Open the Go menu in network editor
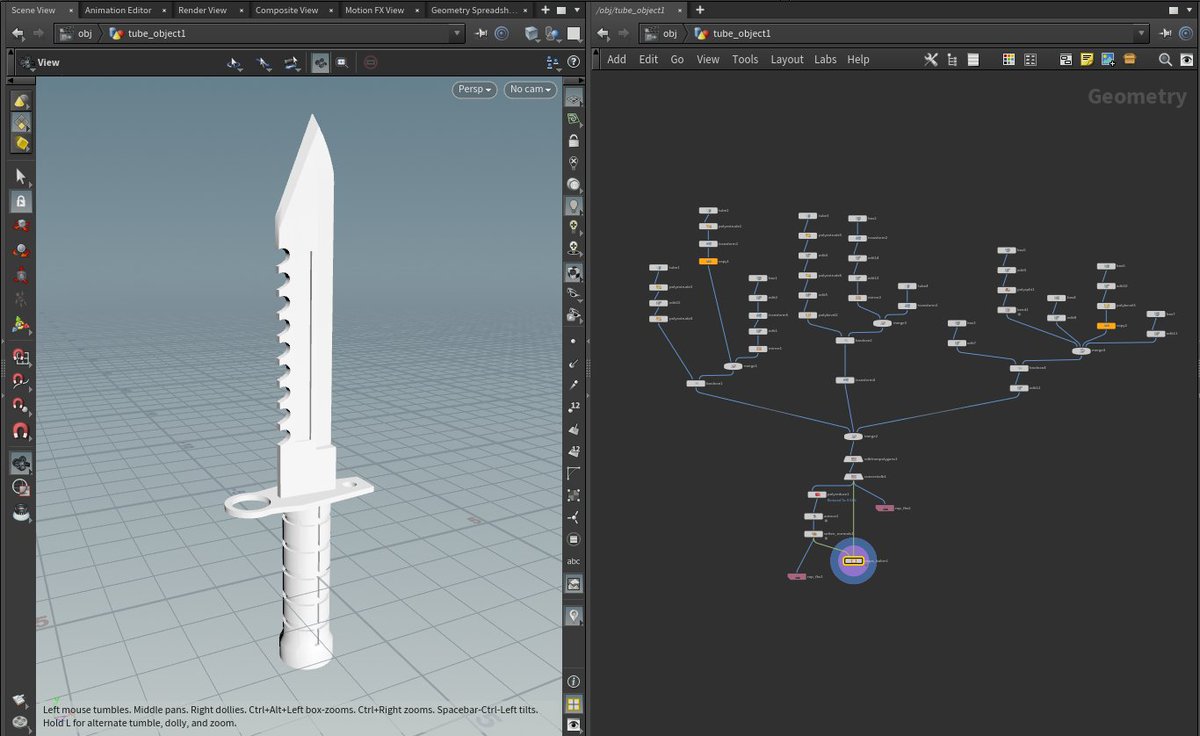Screen dimensions: 1200x736 677,59
